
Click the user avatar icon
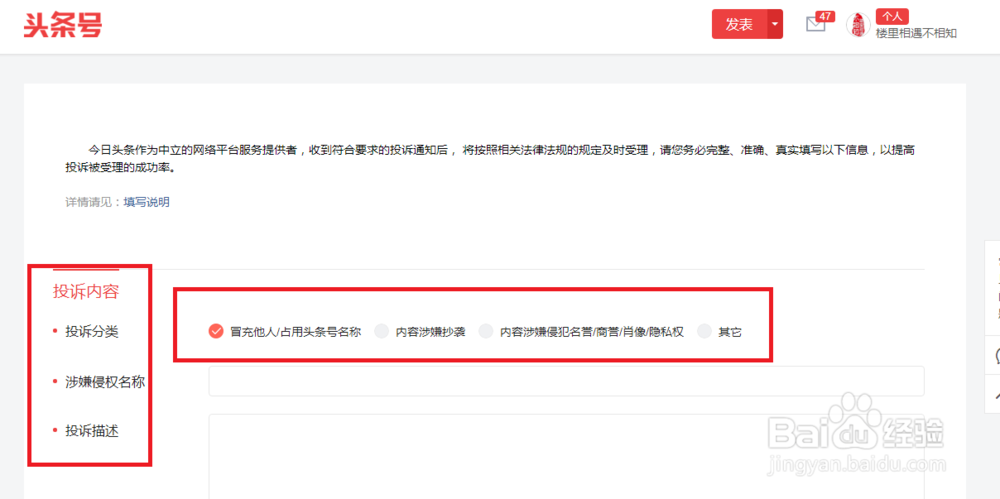(858, 25)
